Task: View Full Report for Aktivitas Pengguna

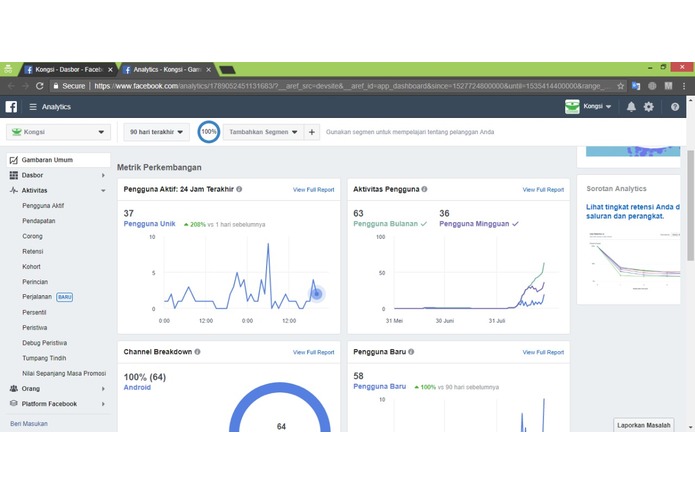Action: (543, 190)
